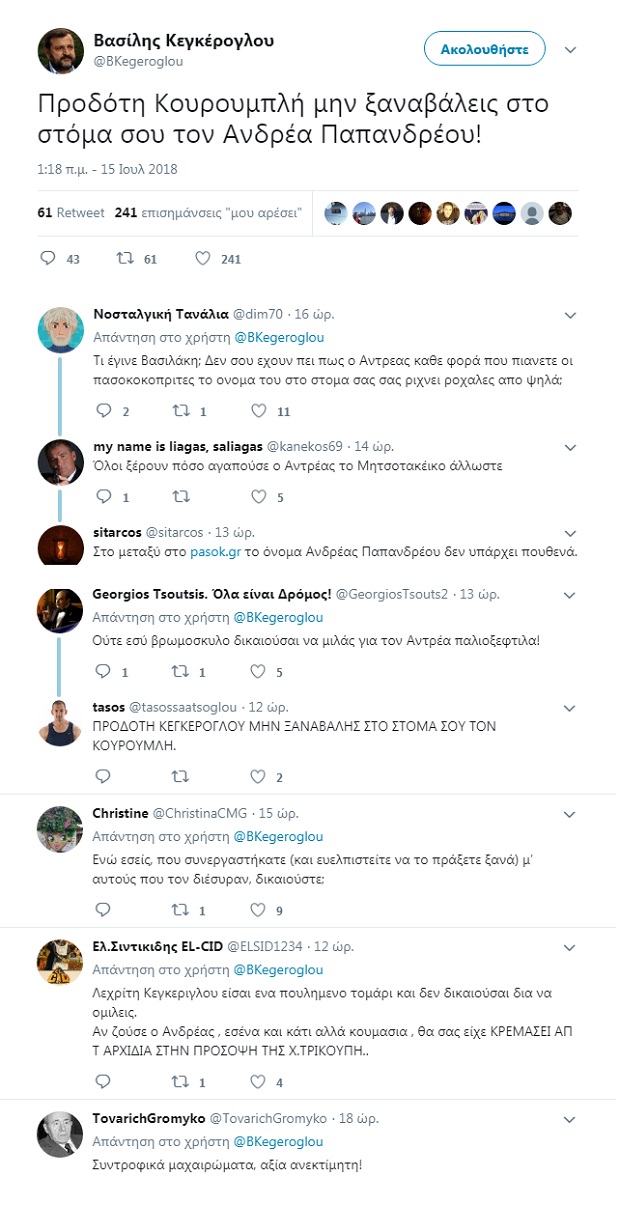
Task: Reply to Christine's comment
Action: (x=103, y=910)
